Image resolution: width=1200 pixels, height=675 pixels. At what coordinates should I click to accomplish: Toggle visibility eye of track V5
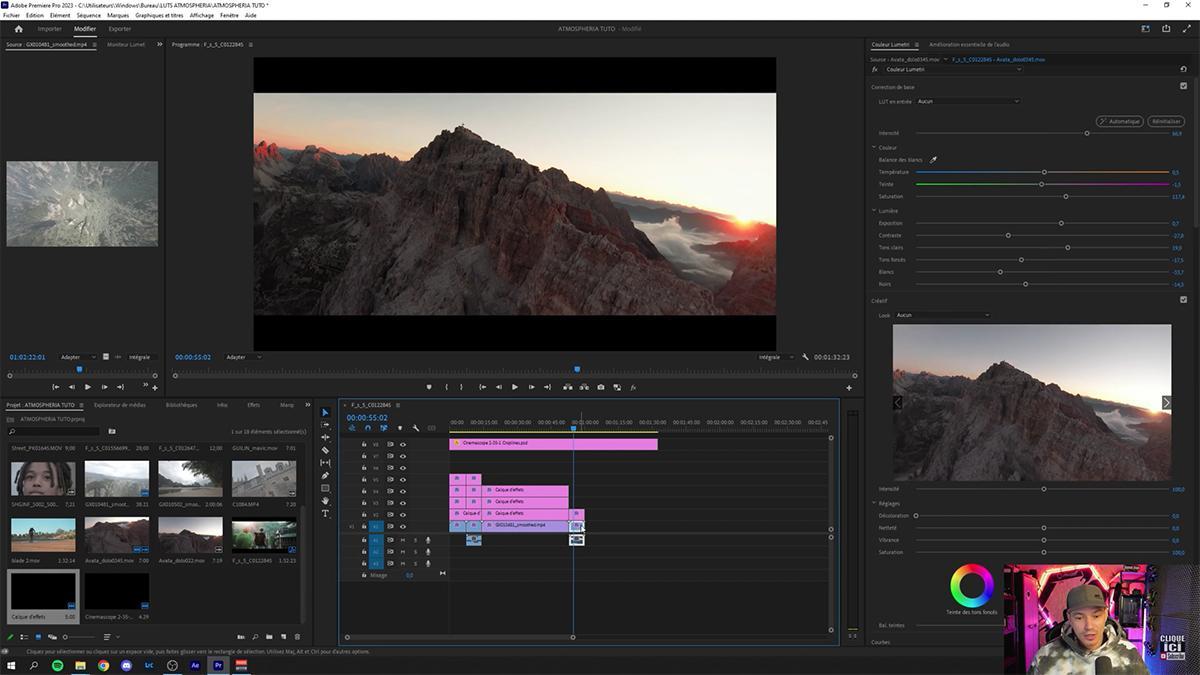coord(403,479)
